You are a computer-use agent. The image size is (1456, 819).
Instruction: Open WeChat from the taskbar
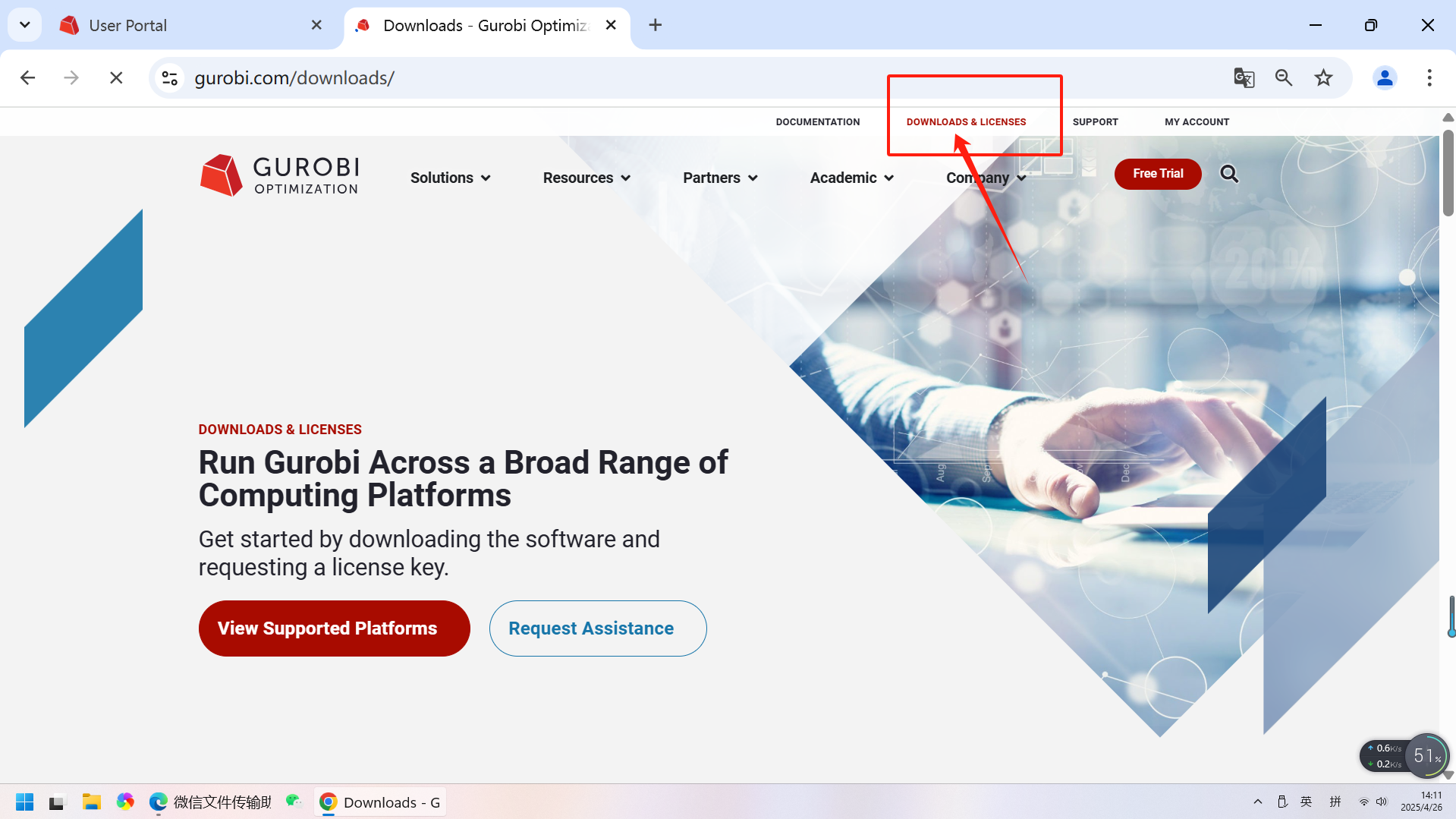pos(294,802)
